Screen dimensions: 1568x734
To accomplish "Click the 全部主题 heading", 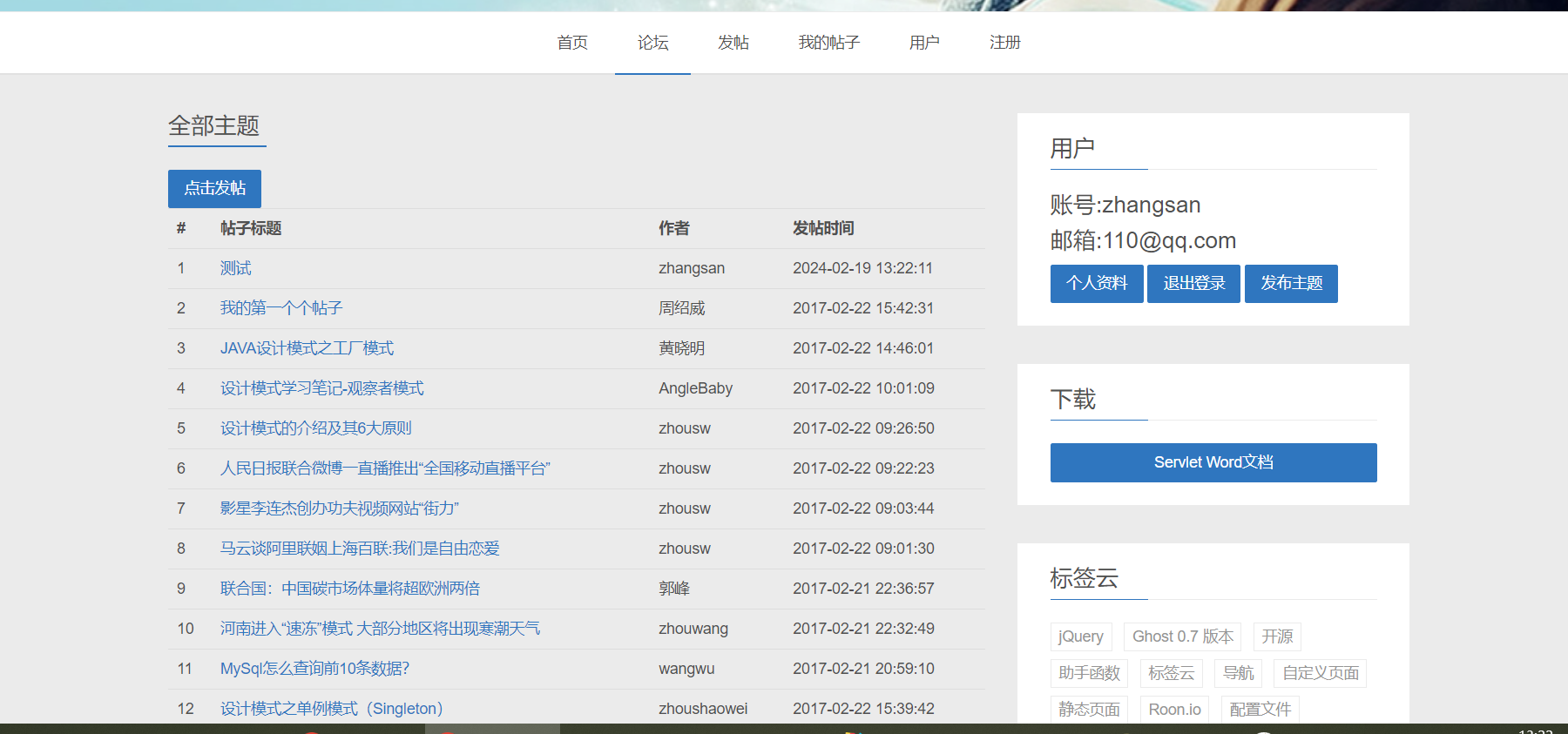I will 214,126.
